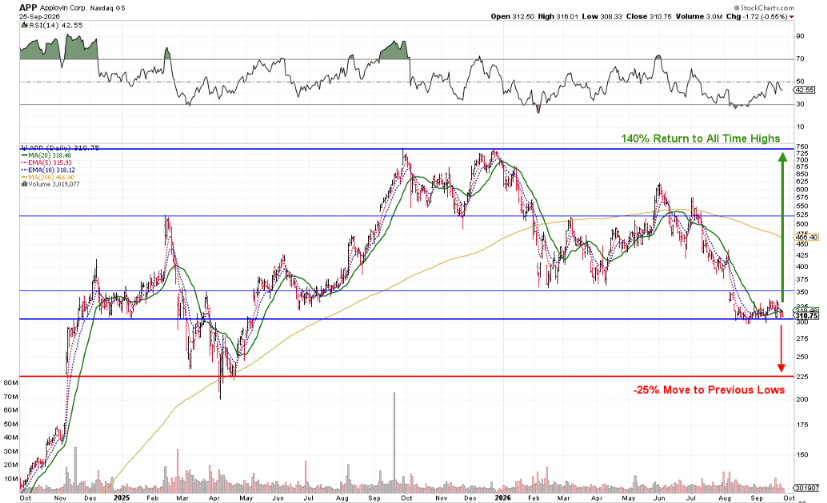This screenshot has height=503, width=827.
Task: Click the red down-triangle beside Chg
Action: [x=792, y=17]
